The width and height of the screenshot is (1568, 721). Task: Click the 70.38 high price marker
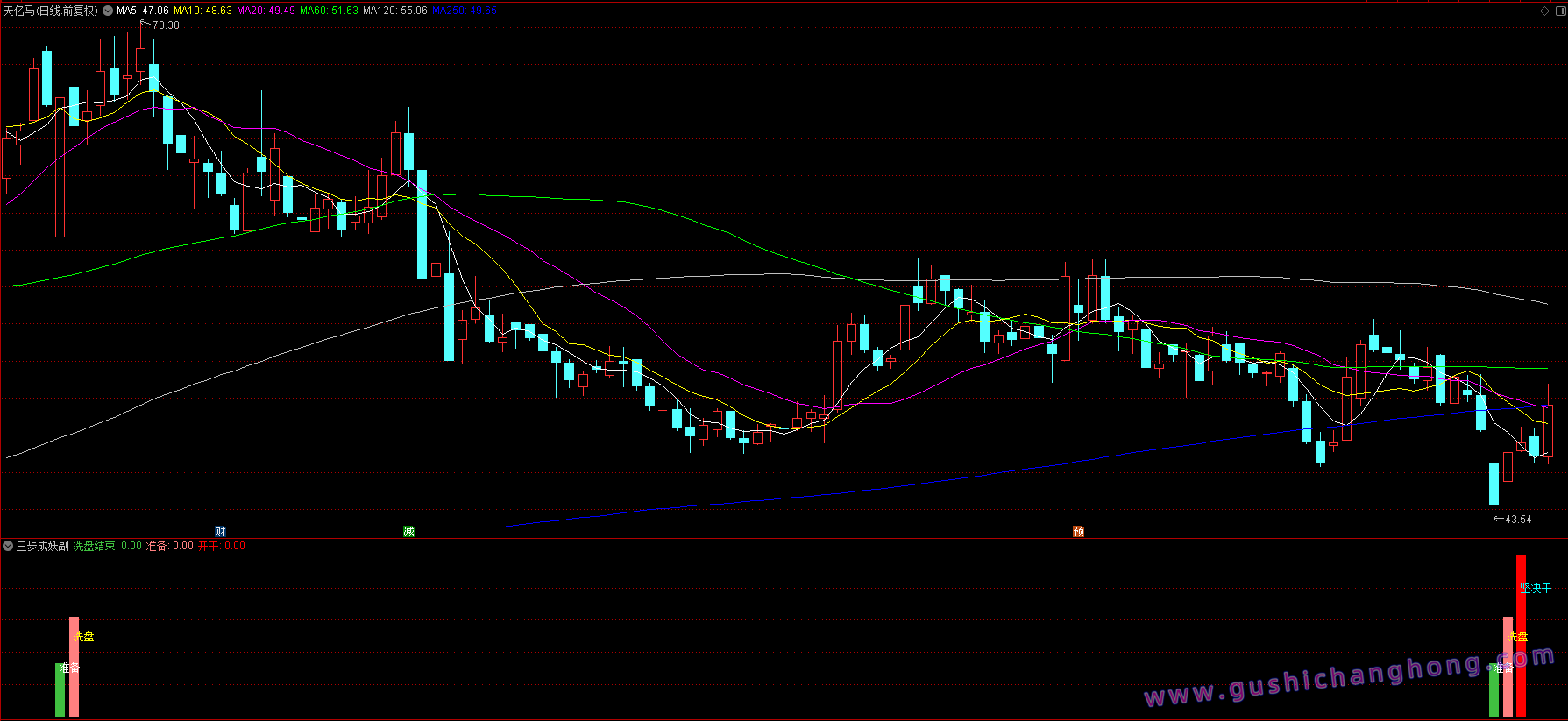click(x=166, y=25)
